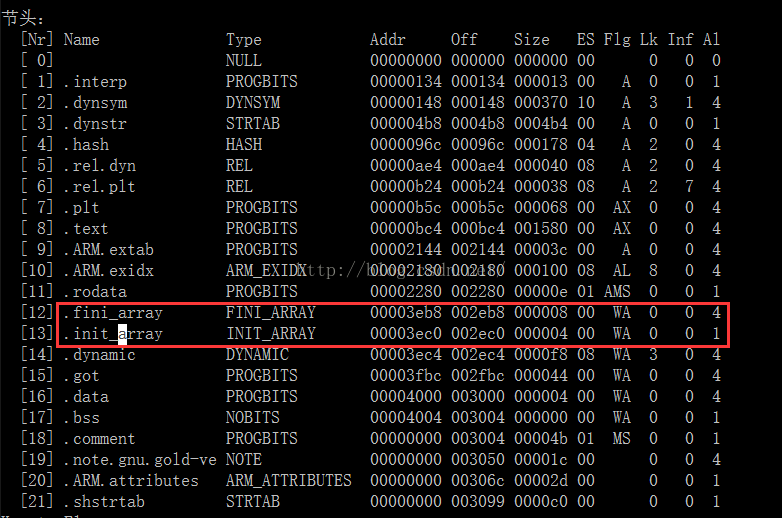
Task: Click address 00003eb8 of .fini_array
Action: pos(406,313)
